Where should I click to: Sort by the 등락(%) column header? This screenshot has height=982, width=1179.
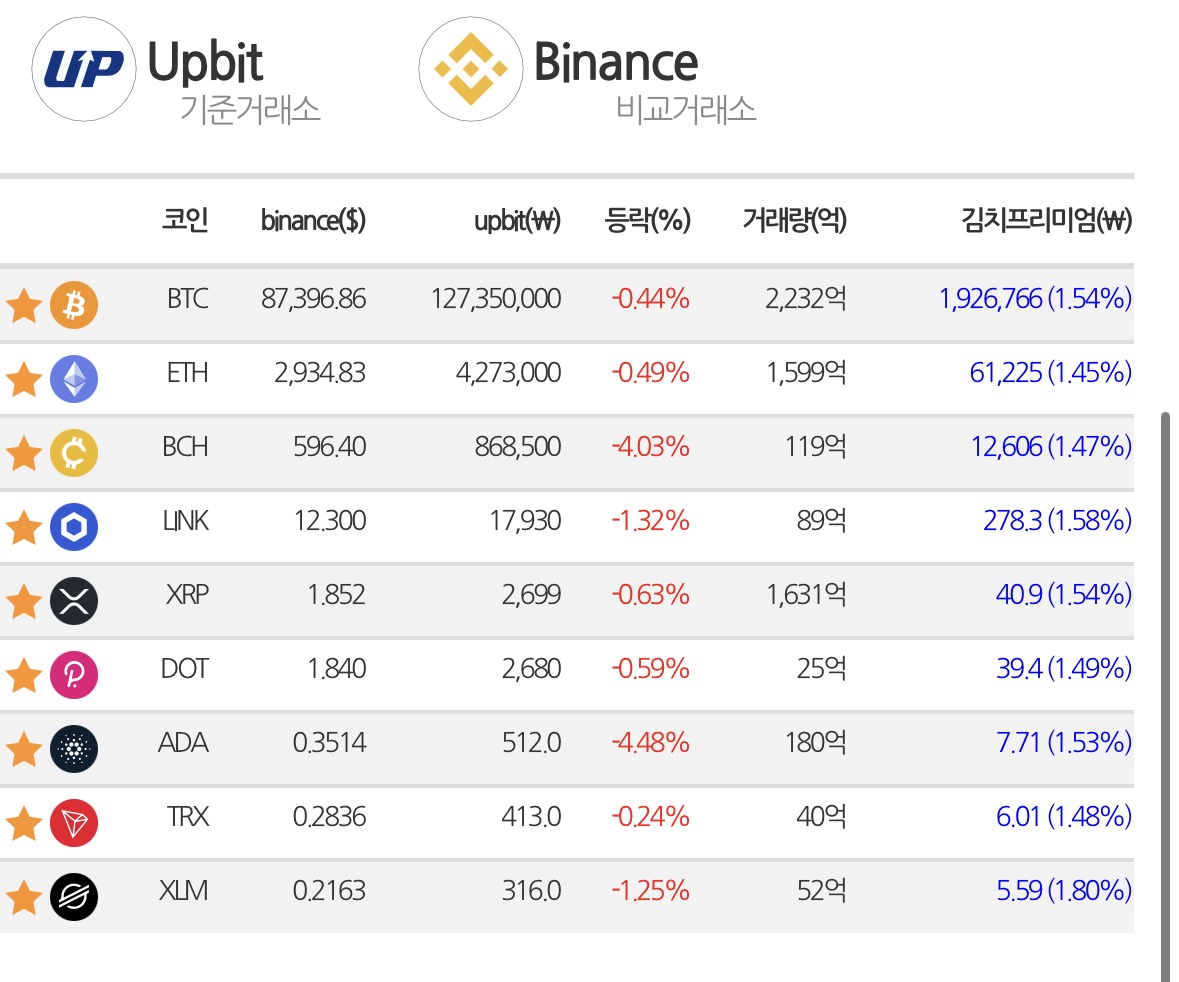pyautogui.click(x=648, y=220)
